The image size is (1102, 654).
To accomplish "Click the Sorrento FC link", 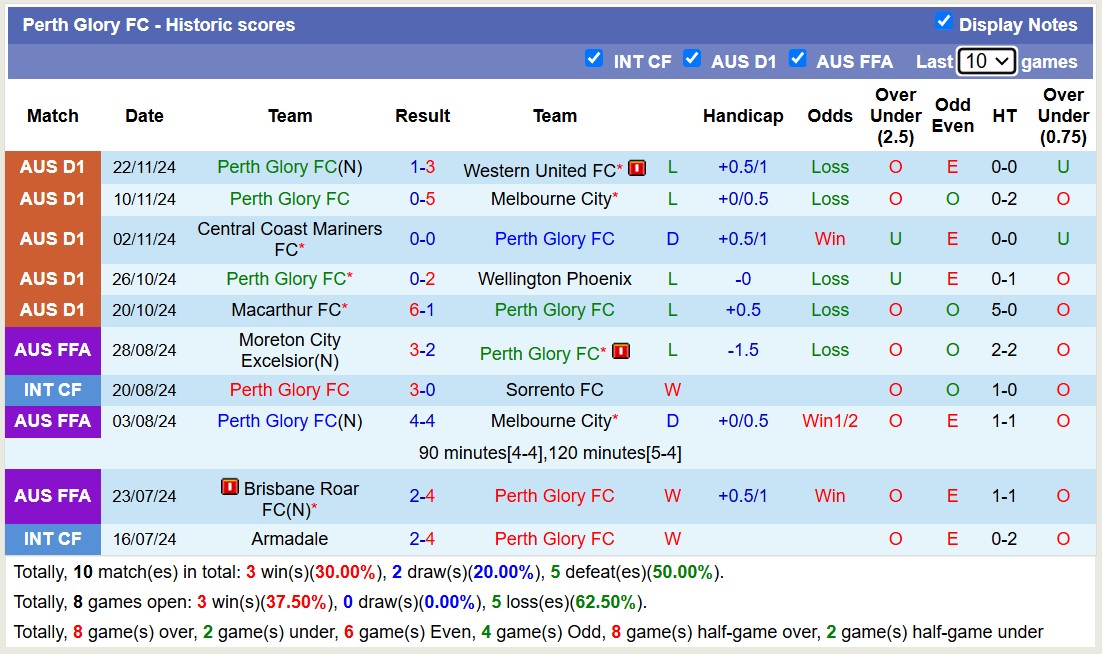I will (555, 389).
